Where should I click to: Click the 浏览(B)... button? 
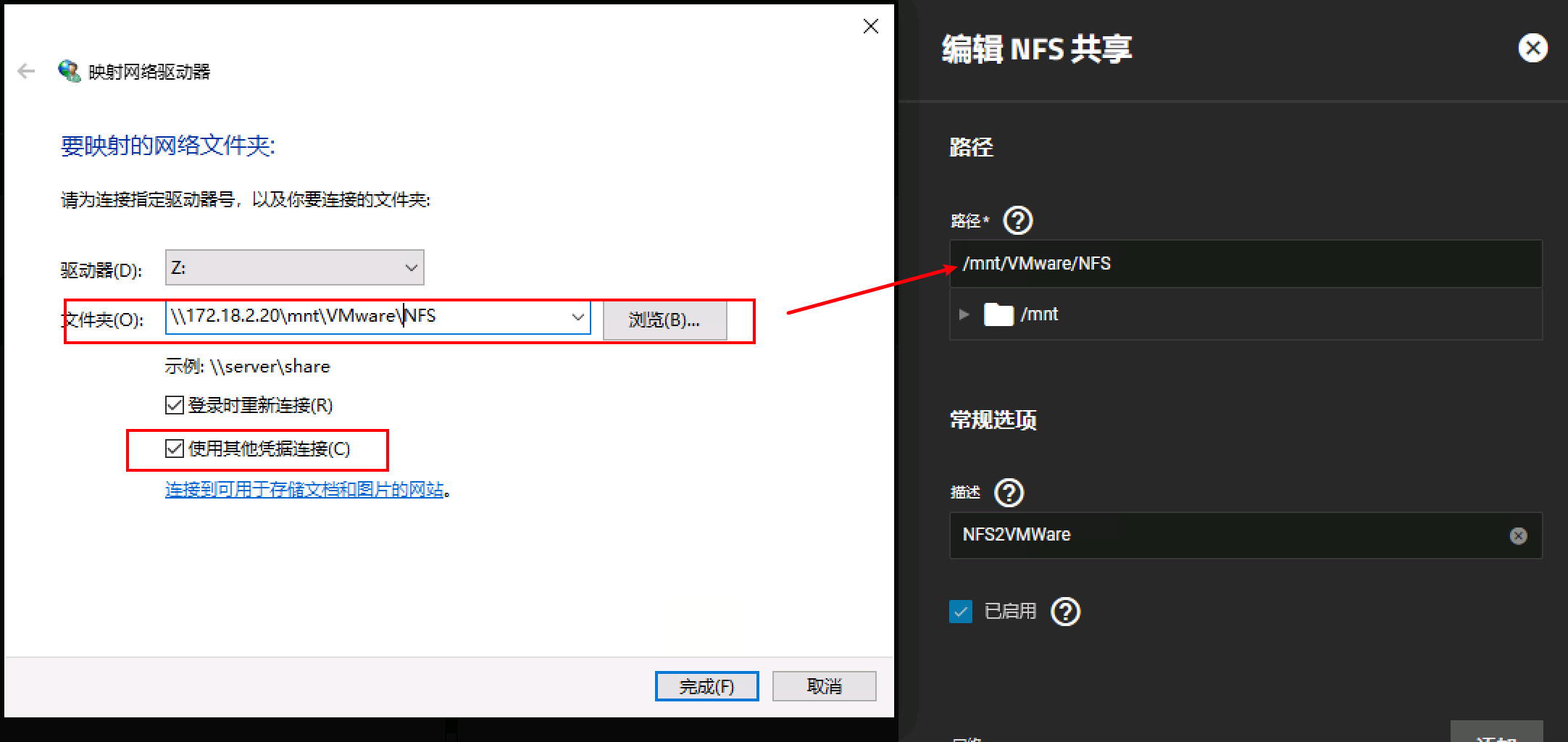[664, 320]
